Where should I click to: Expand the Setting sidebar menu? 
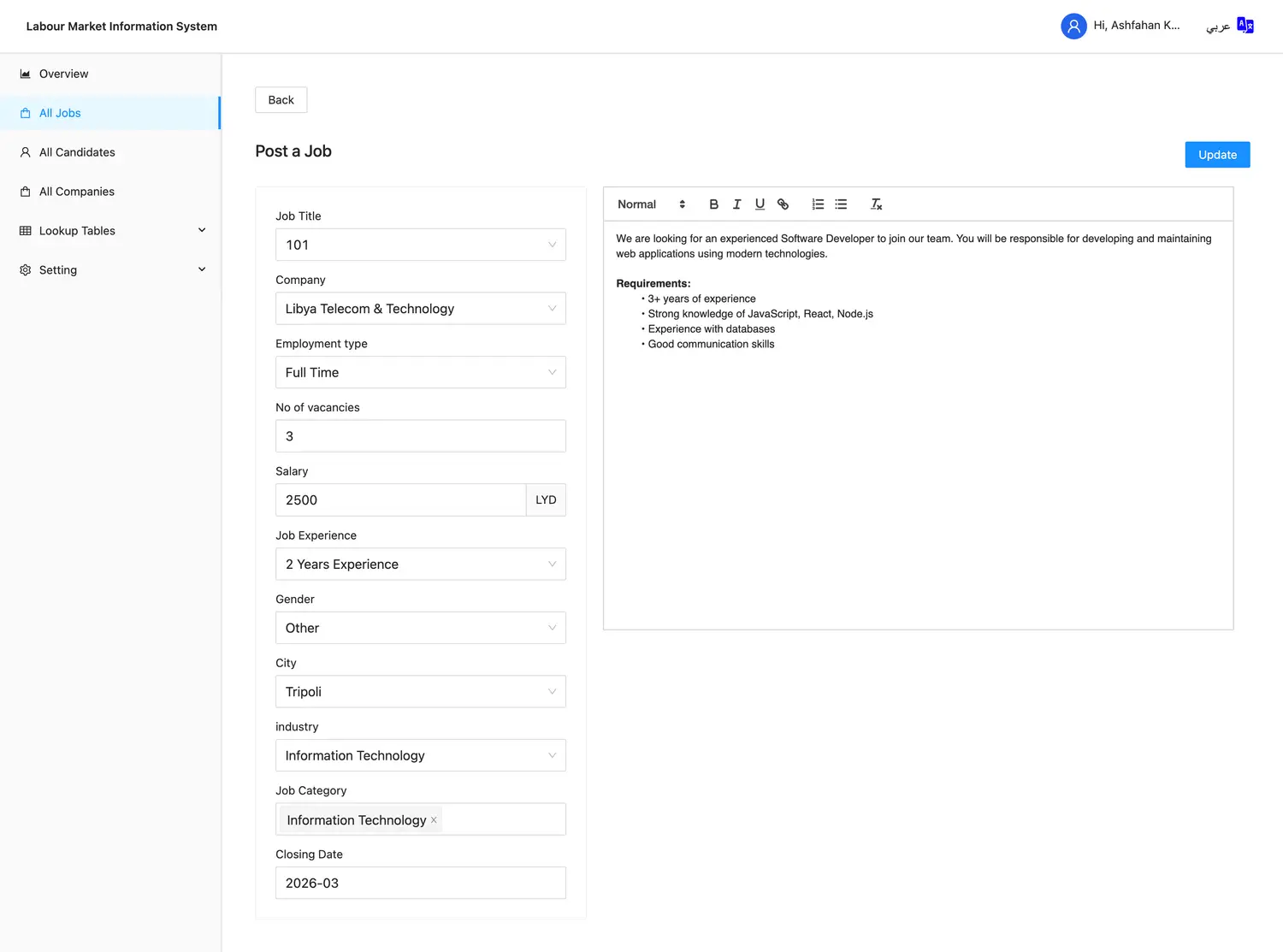click(111, 270)
